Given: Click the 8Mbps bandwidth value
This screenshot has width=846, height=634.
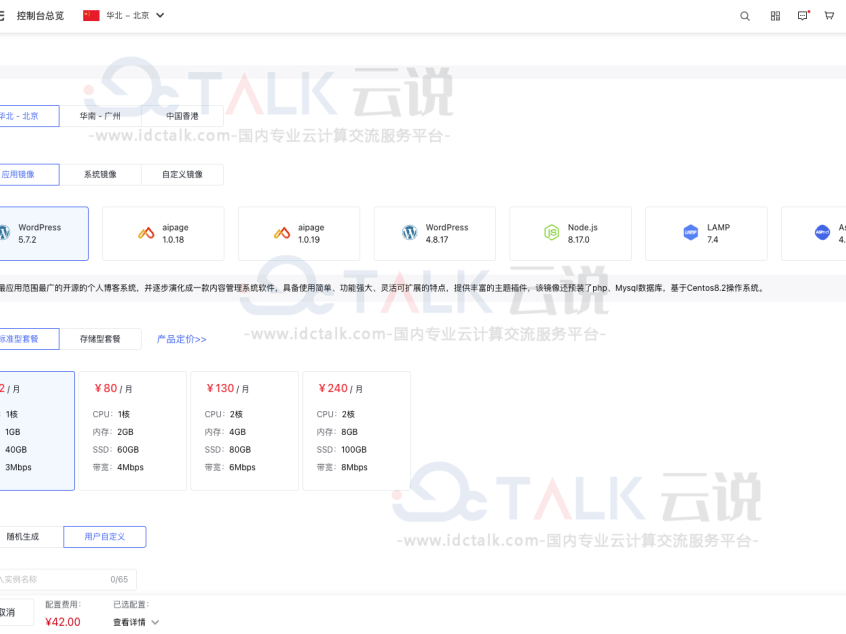Looking at the screenshot, I should point(354,467).
